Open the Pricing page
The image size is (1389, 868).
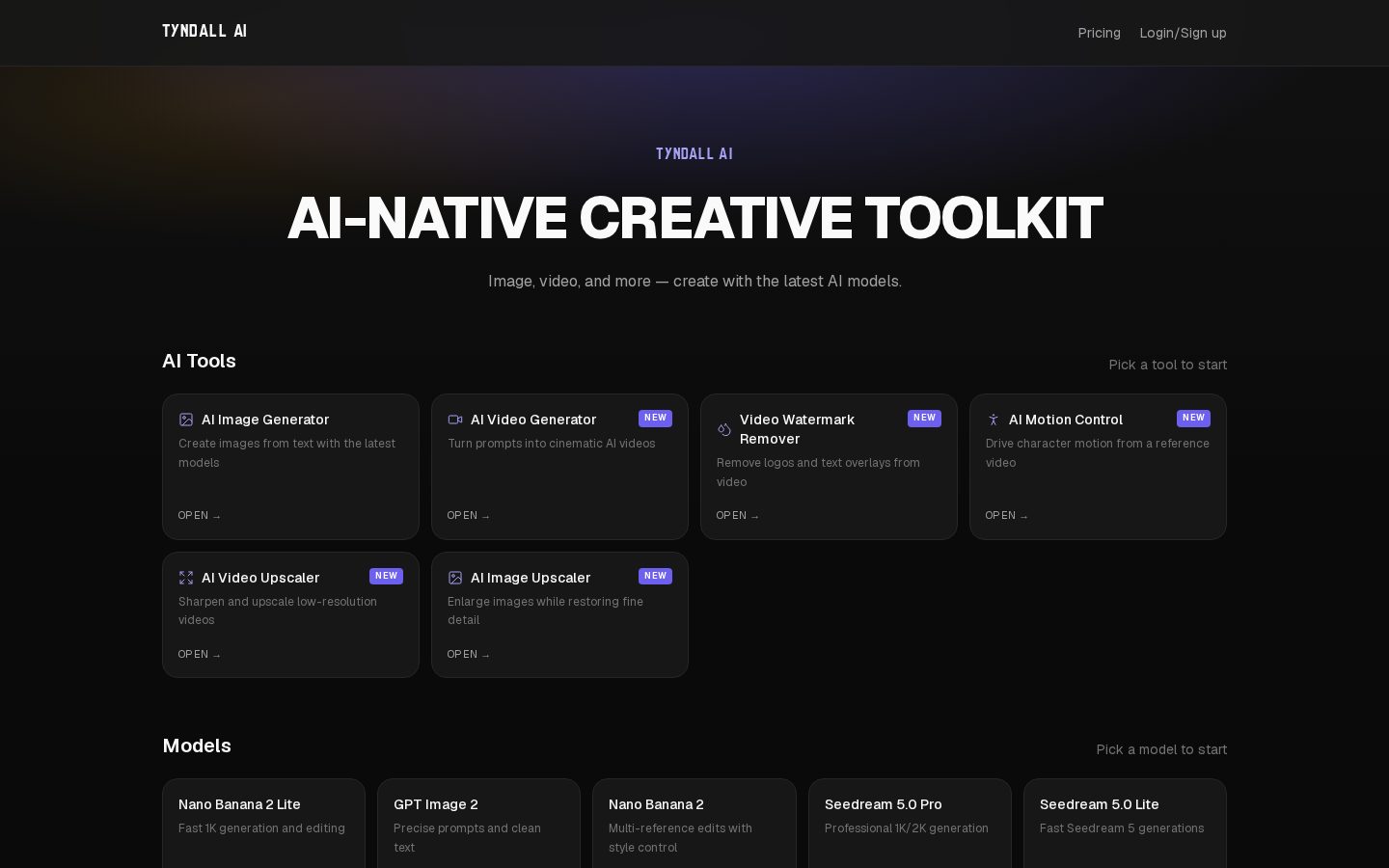1099,33
